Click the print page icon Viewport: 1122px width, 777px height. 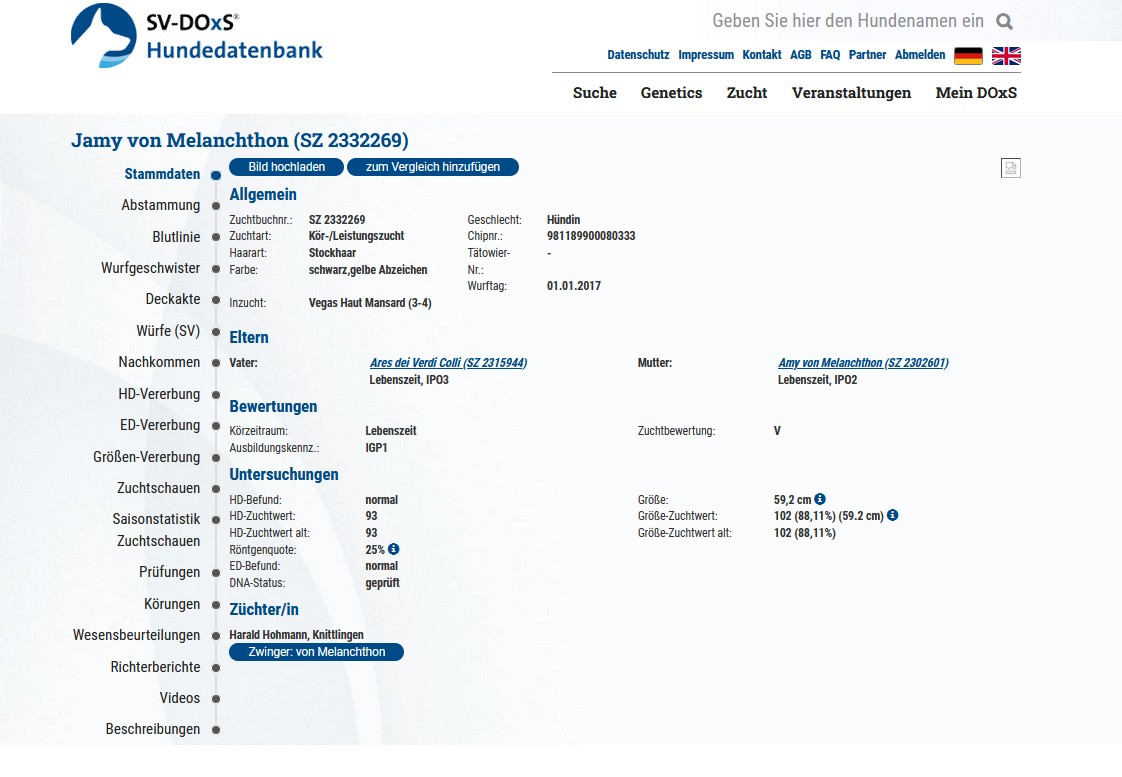1010,168
